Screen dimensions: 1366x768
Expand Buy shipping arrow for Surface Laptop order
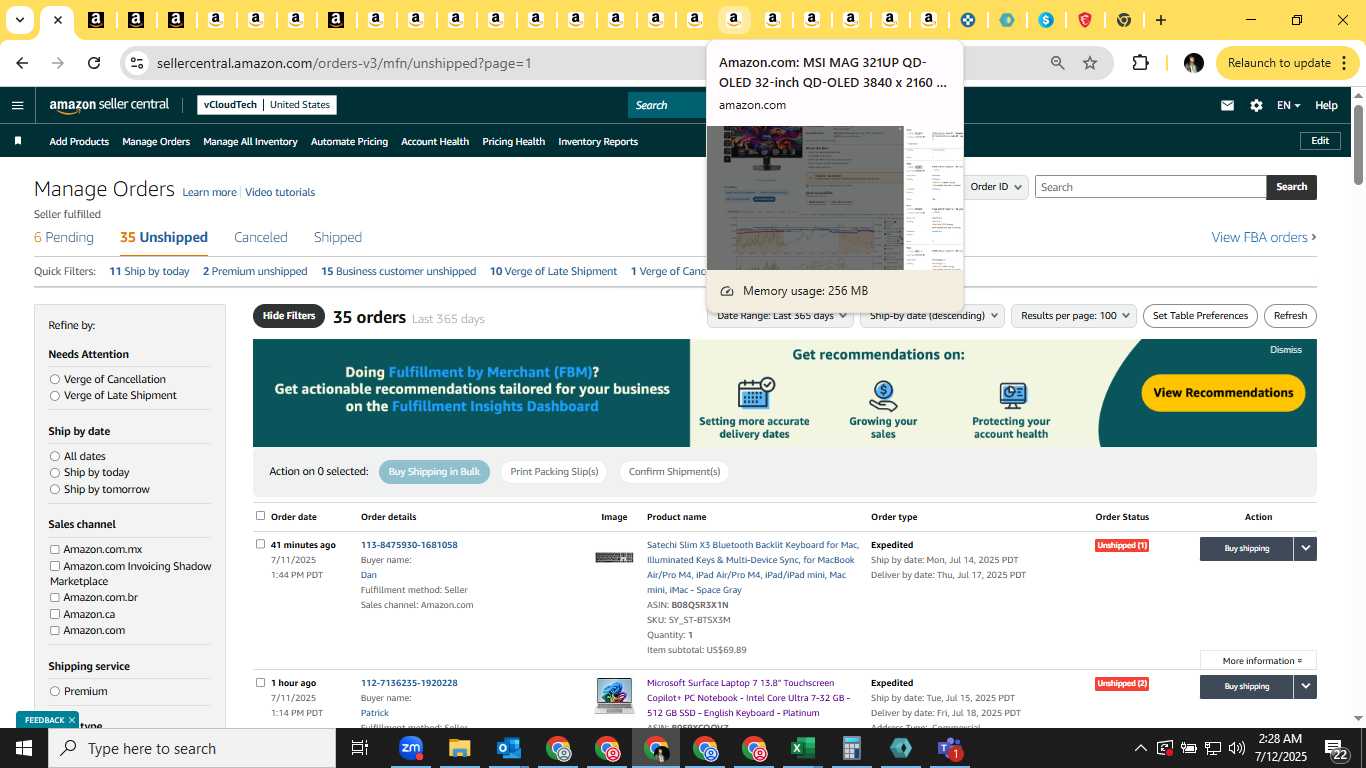pyautogui.click(x=1305, y=686)
